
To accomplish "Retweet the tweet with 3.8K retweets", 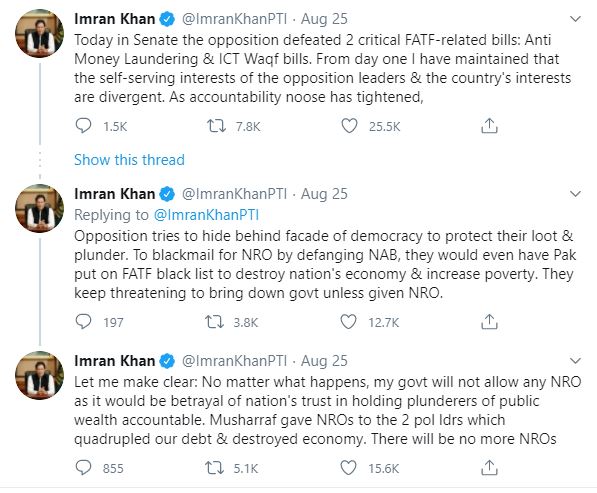I will (x=215, y=322).
